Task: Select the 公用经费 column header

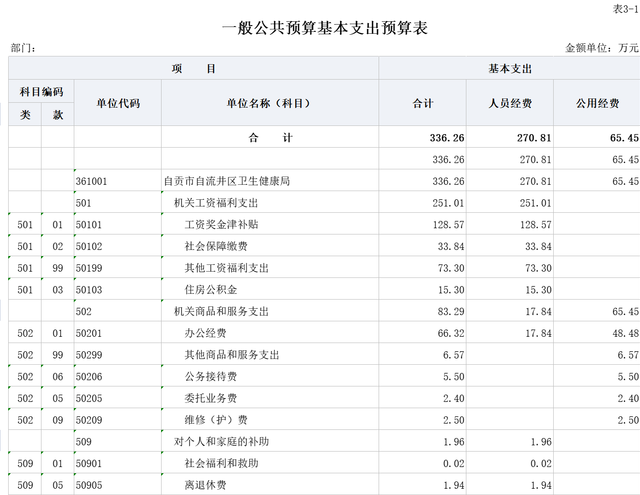Action: pyautogui.click(x=597, y=103)
